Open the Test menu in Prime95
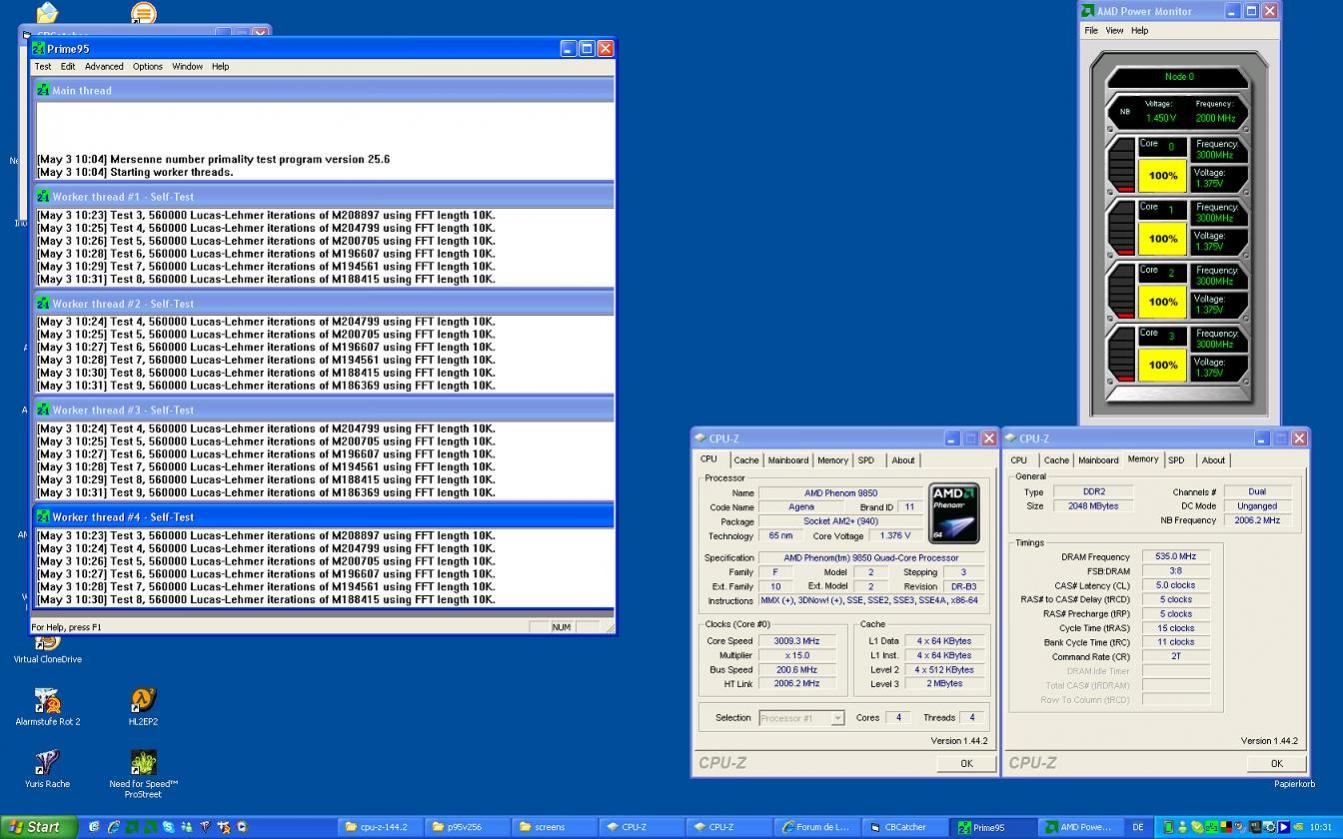 (x=43, y=67)
